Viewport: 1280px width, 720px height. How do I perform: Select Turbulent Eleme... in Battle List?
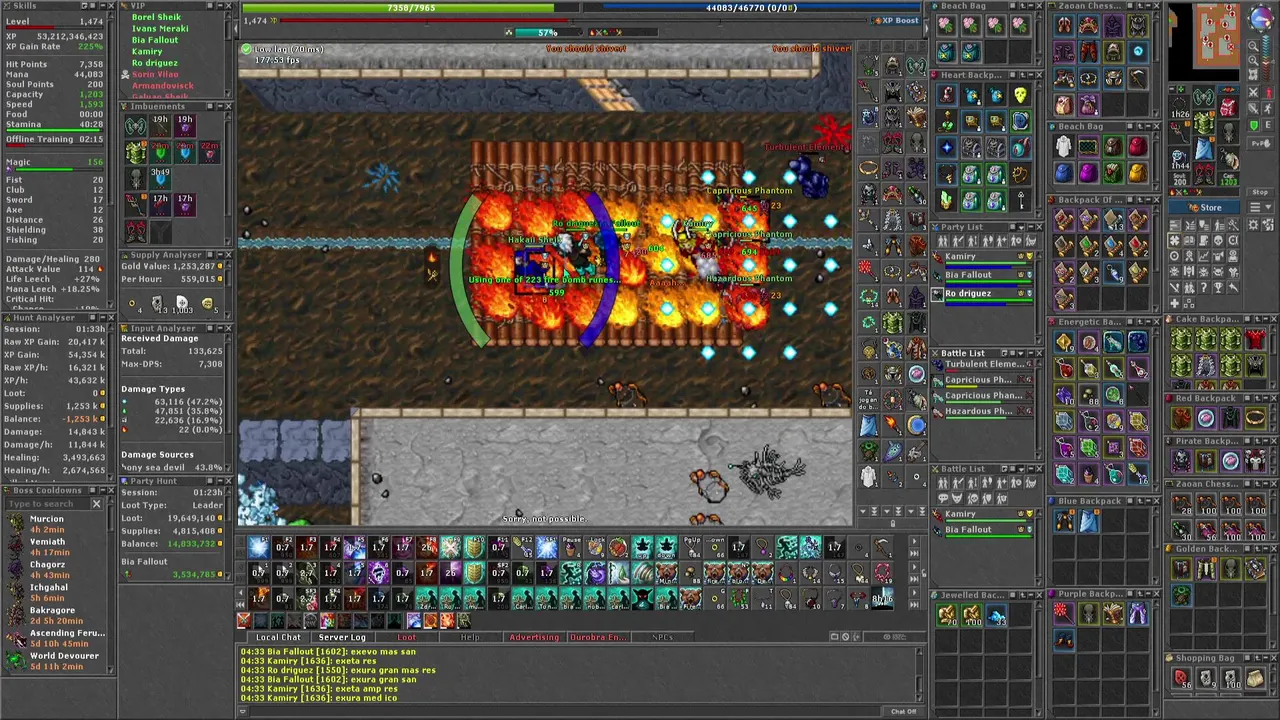click(985, 364)
